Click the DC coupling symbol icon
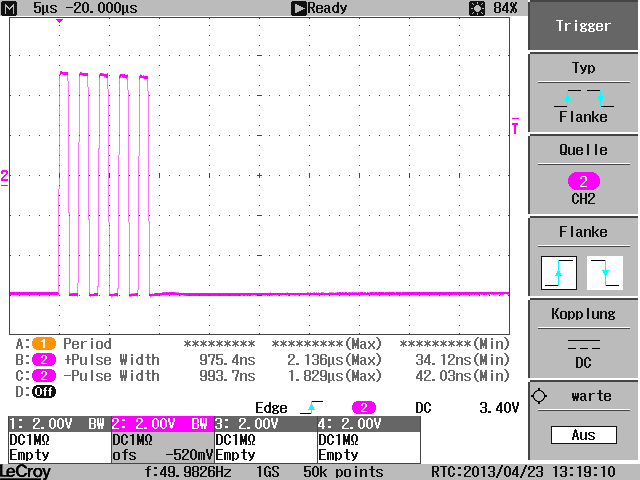Screen dimensions: 640x480 tap(584, 344)
